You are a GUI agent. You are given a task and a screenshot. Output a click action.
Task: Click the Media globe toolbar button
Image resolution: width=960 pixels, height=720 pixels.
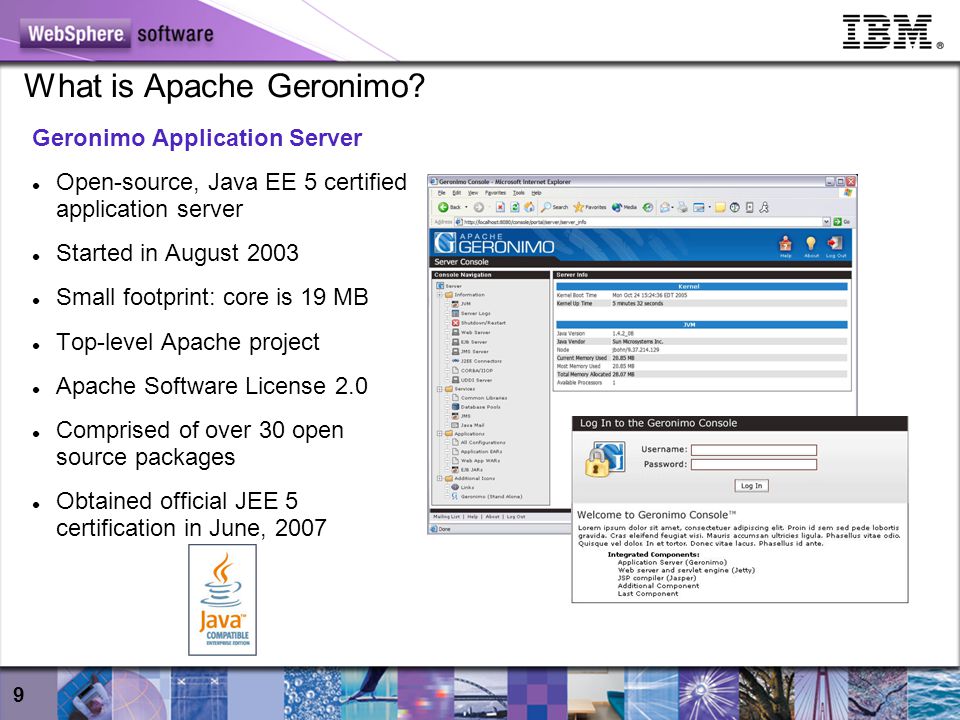(624, 208)
